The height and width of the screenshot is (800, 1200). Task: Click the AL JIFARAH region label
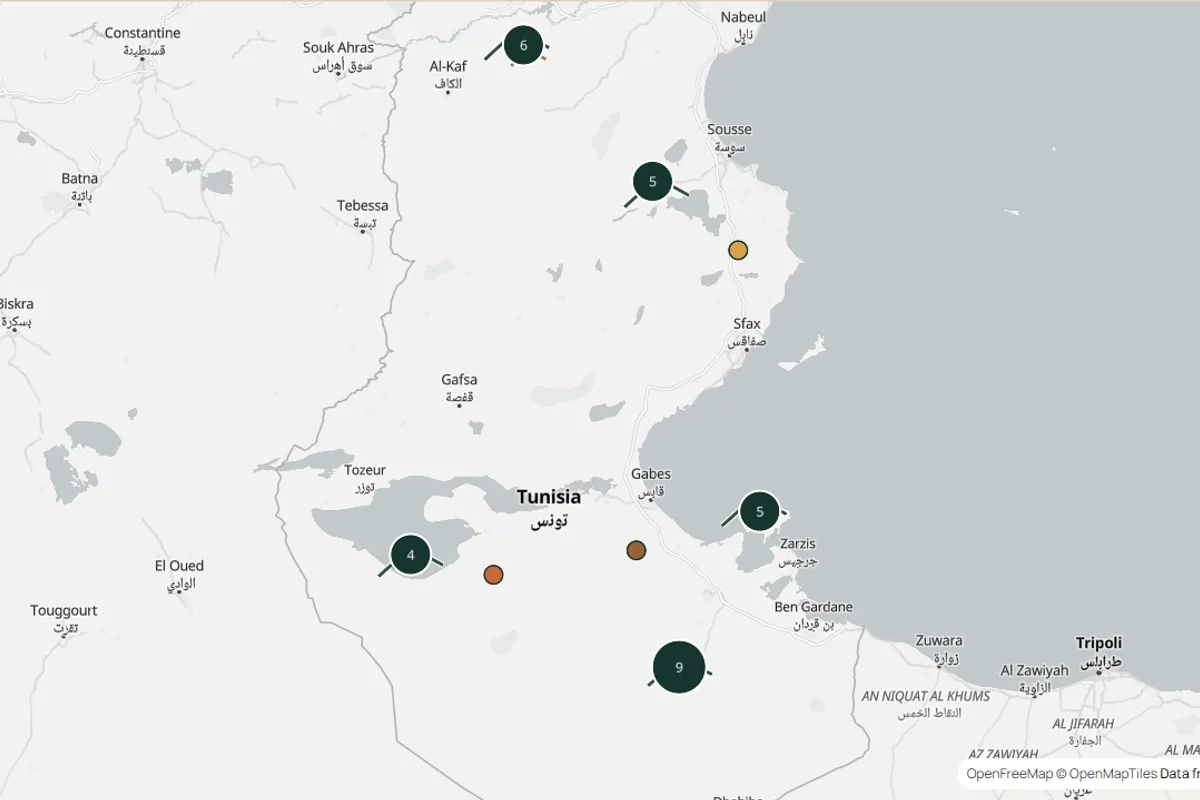(1083, 731)
